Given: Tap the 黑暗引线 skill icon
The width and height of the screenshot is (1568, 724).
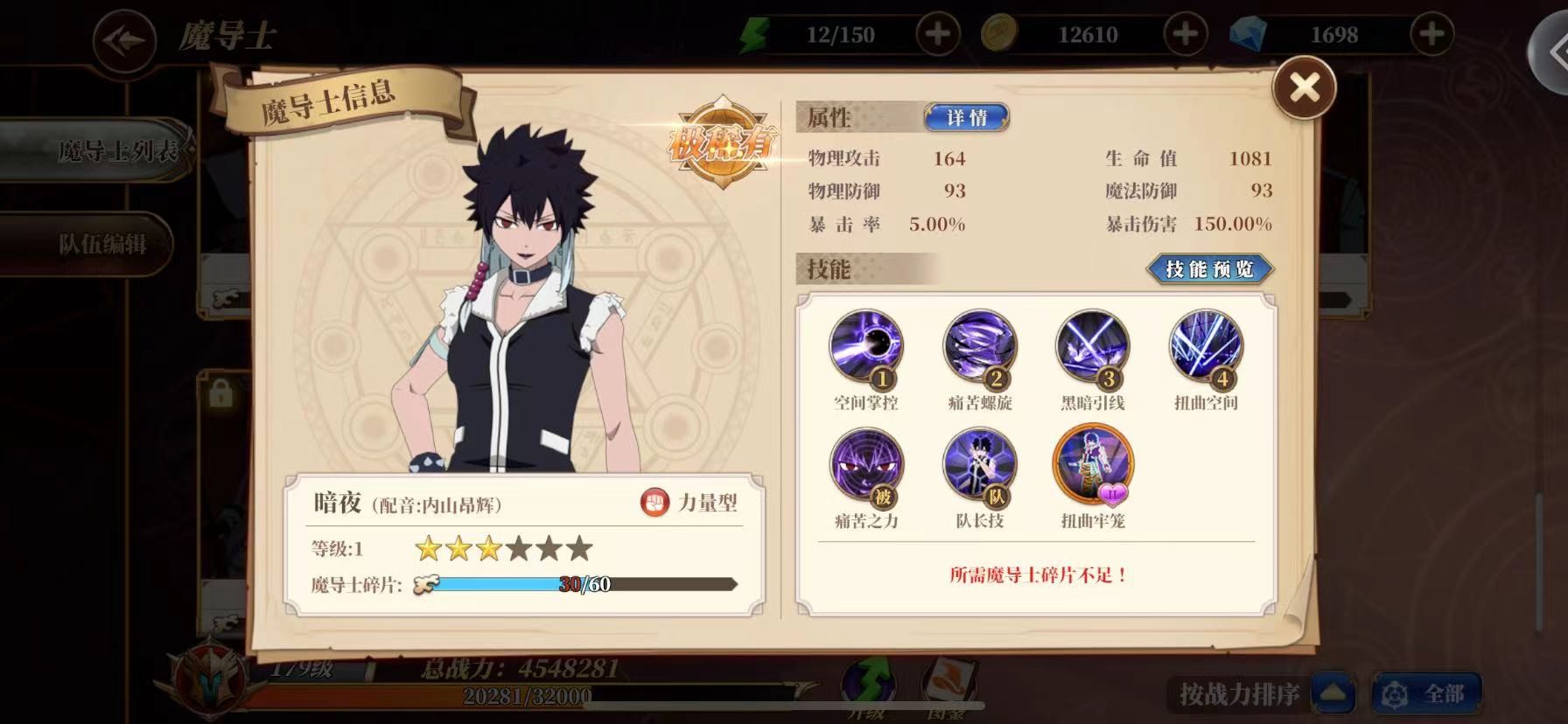Looking at the screenshot, I should 1093,348.
